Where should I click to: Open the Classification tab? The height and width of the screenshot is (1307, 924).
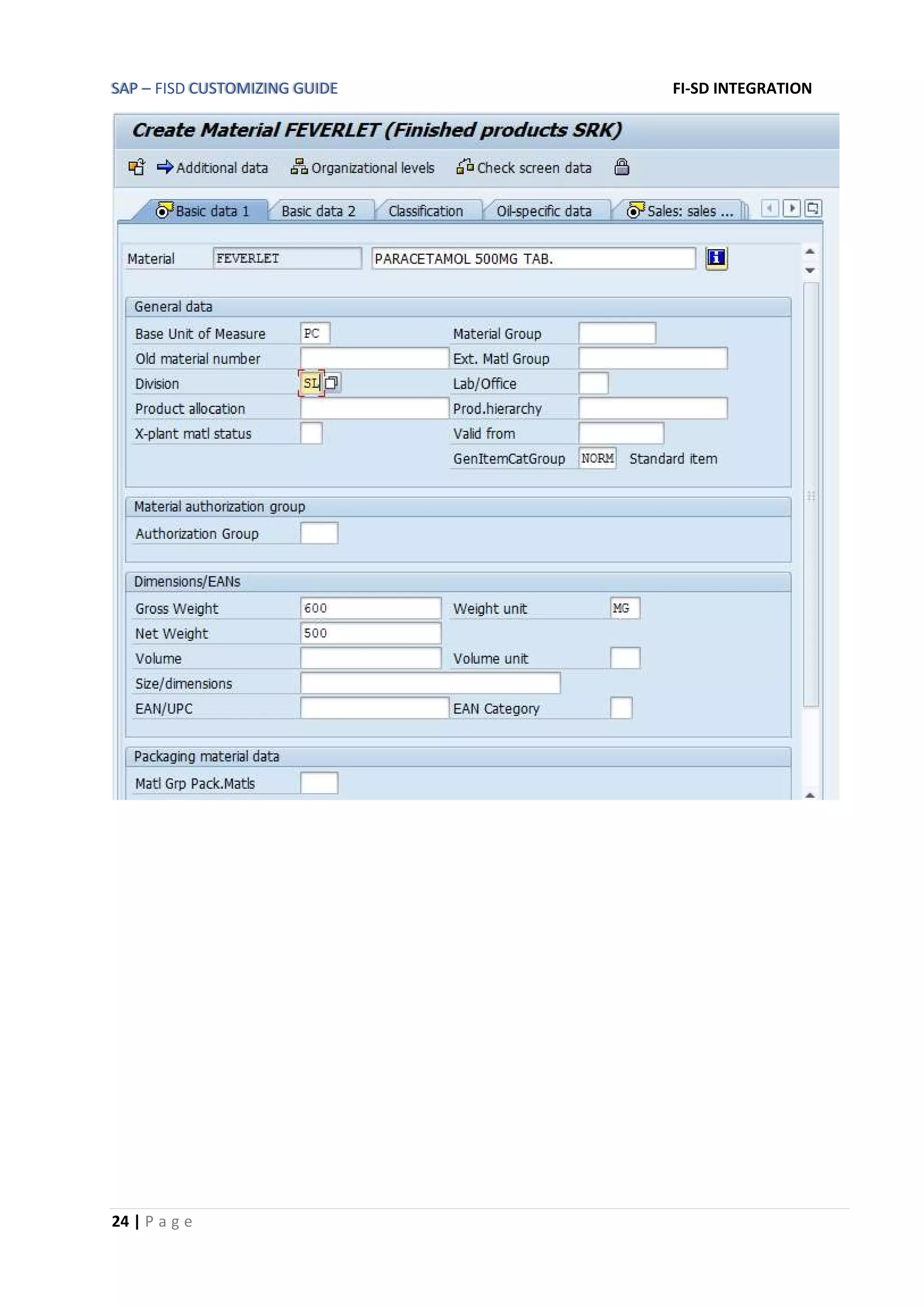(x=425, y=211)
